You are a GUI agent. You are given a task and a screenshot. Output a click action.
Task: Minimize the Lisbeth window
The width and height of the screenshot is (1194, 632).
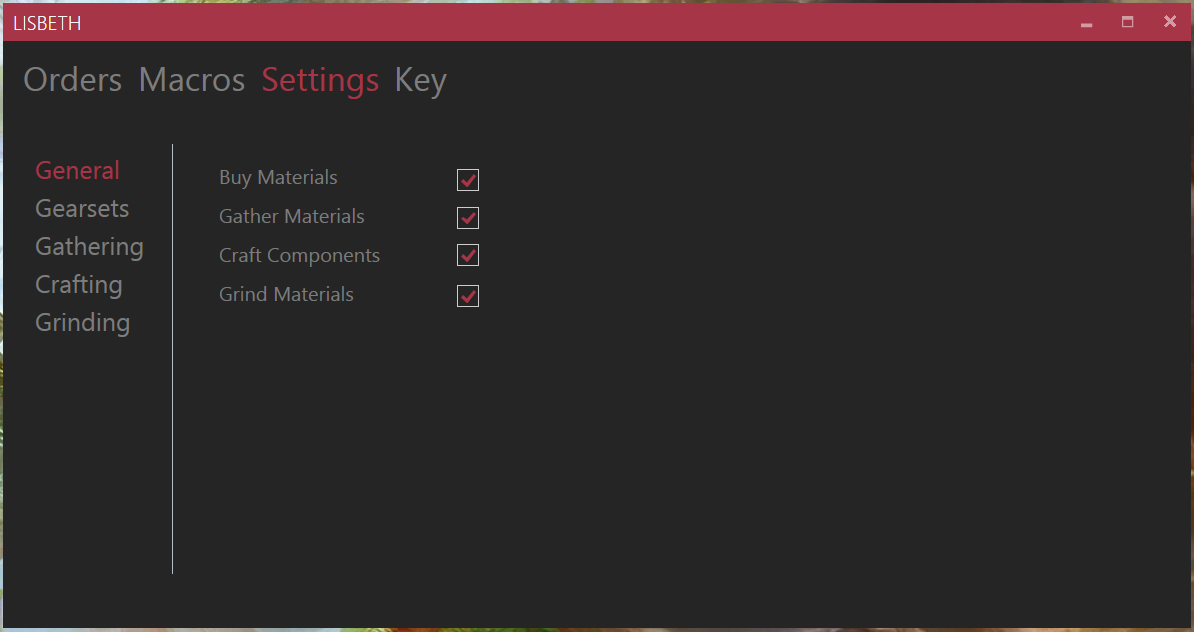tap(1087, 22)
